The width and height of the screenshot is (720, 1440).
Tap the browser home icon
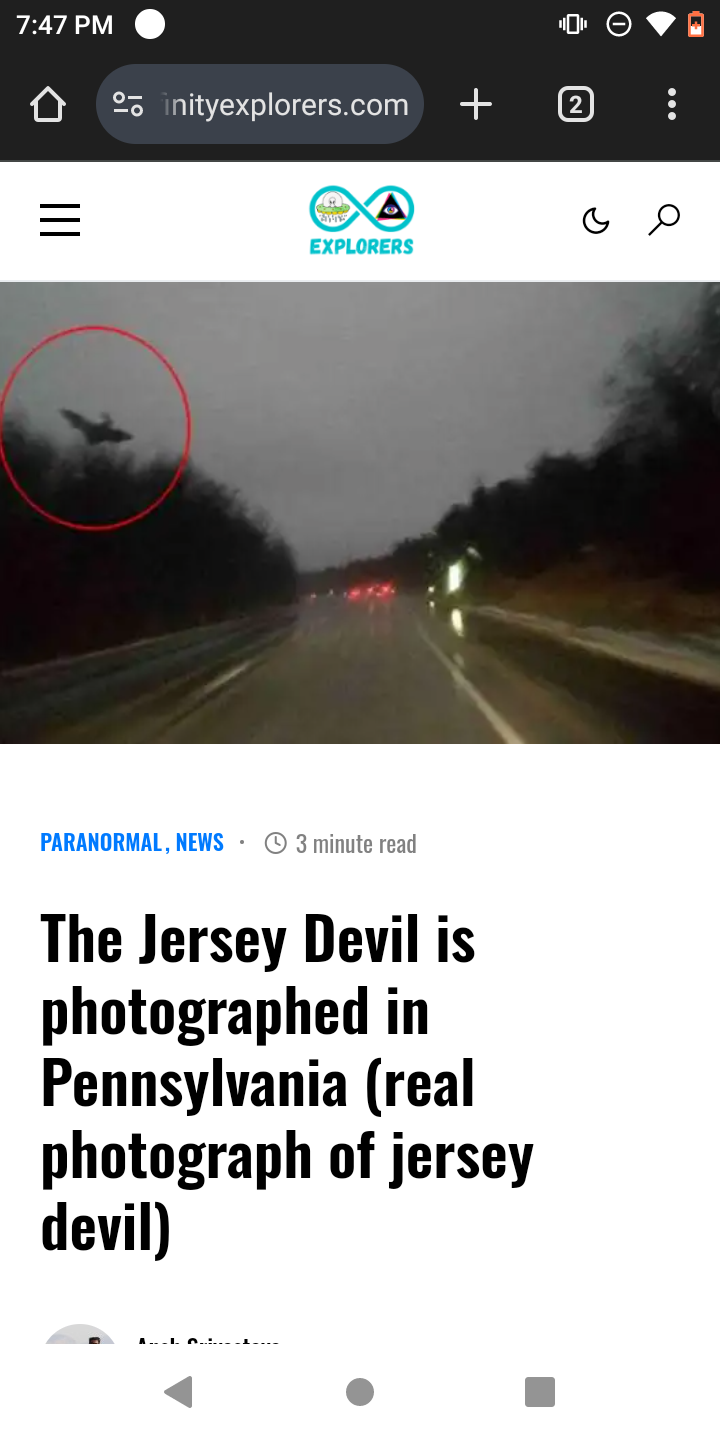[47, 104]
